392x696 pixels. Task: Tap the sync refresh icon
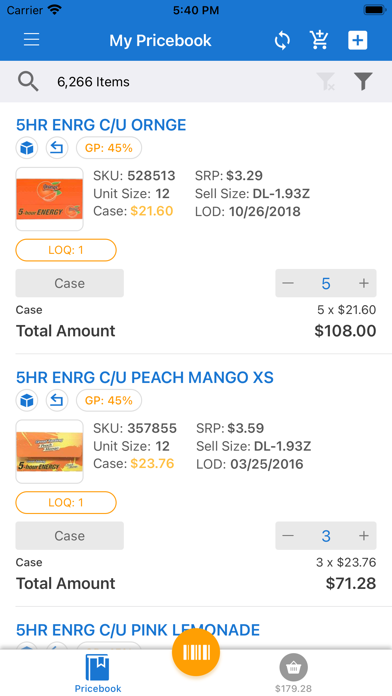282,40
